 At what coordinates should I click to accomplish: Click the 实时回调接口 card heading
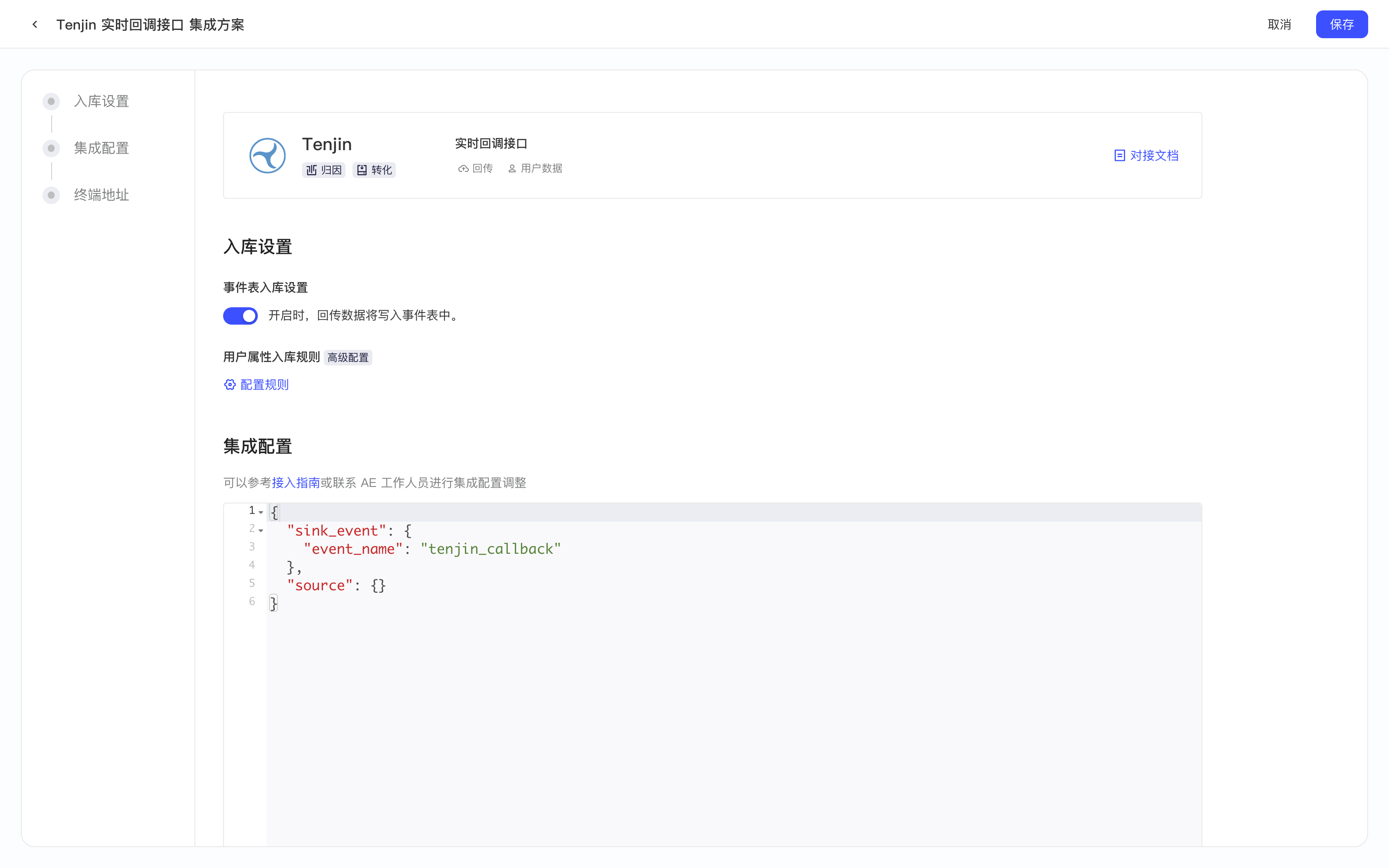(491, 144)
